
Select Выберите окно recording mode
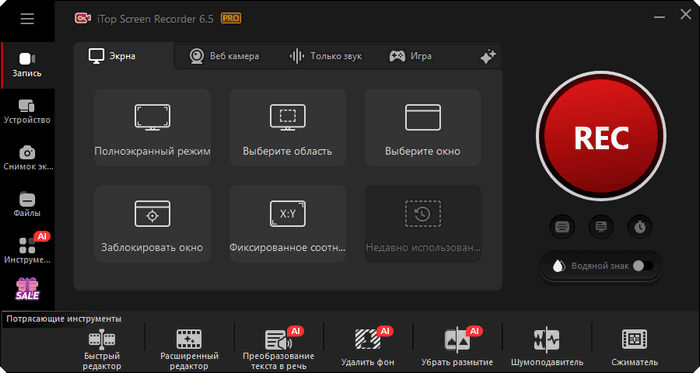click(x=423, y=128)
